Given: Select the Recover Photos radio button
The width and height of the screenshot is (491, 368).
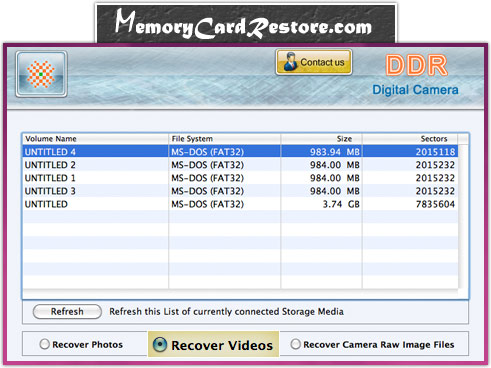Looking at the screenshot, I should (x=44, y=344).
